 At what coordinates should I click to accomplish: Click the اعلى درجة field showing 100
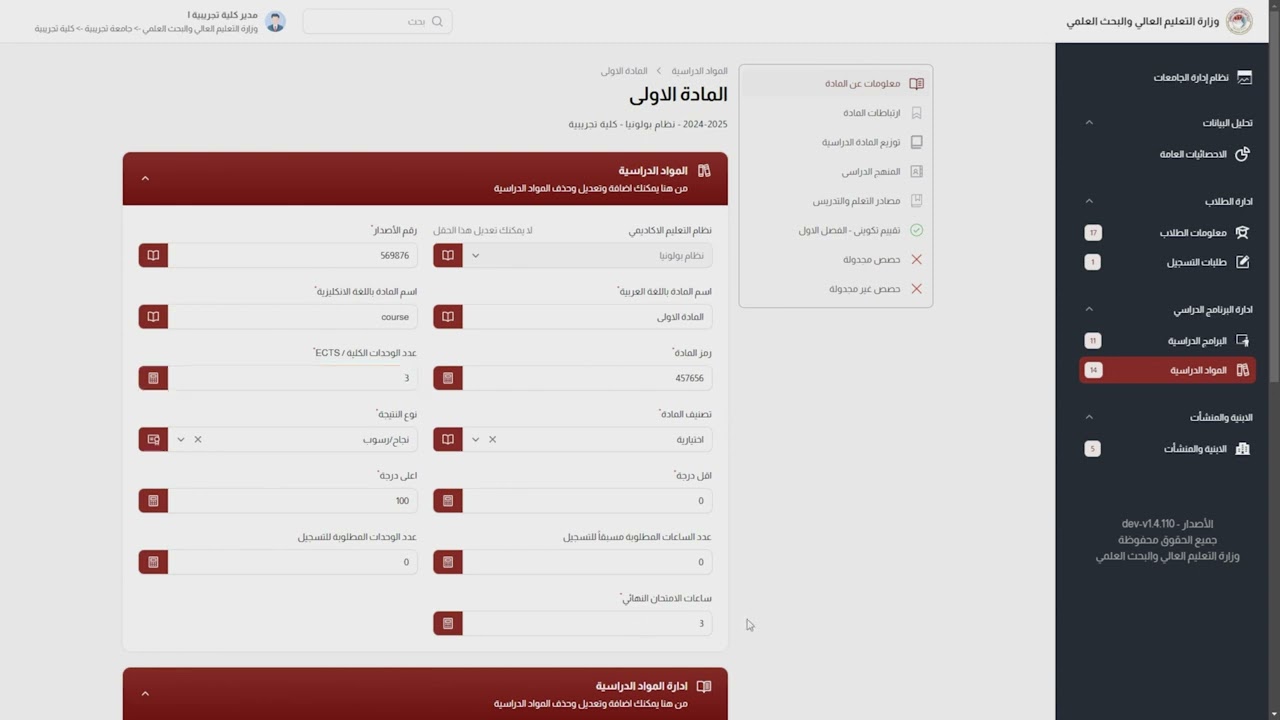pyautogui.click(x=292, y=500)
